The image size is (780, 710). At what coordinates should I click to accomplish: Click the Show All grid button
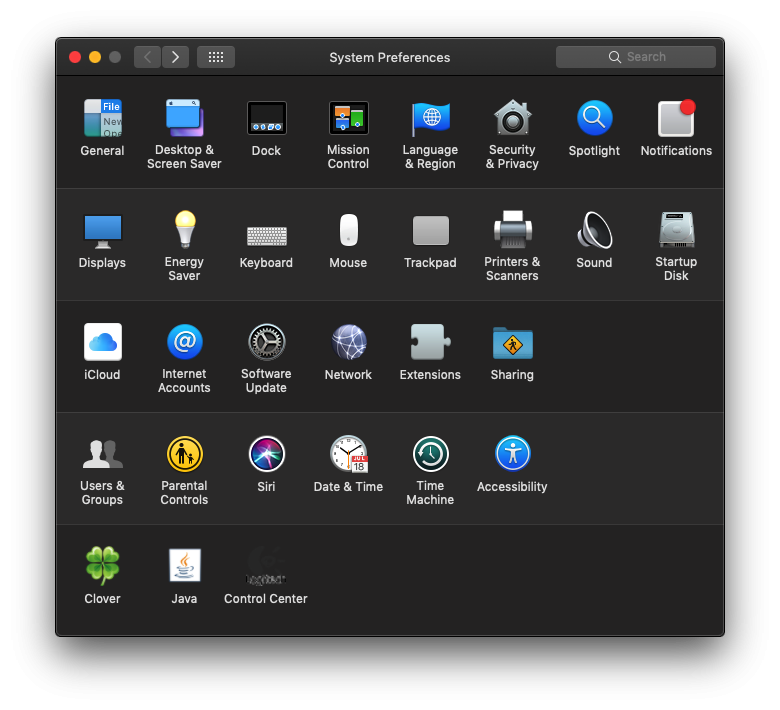pyautogui.click(x=216, y=57)
